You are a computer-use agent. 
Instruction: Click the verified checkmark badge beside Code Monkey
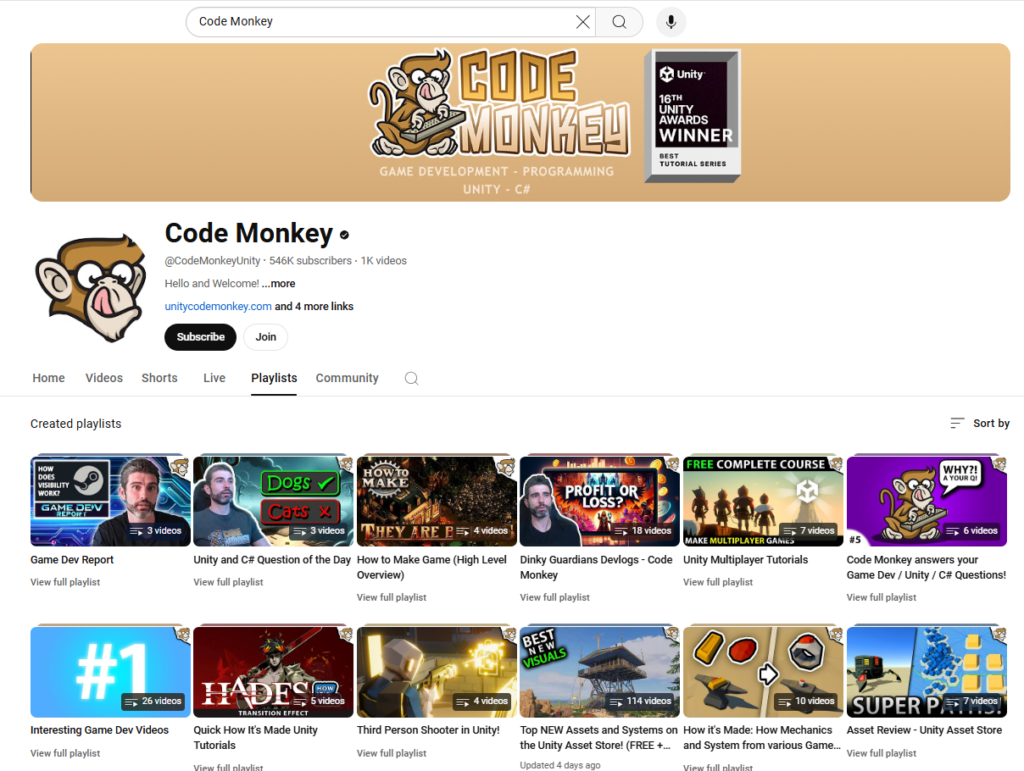pyautogui.click(x=344, y=235)
